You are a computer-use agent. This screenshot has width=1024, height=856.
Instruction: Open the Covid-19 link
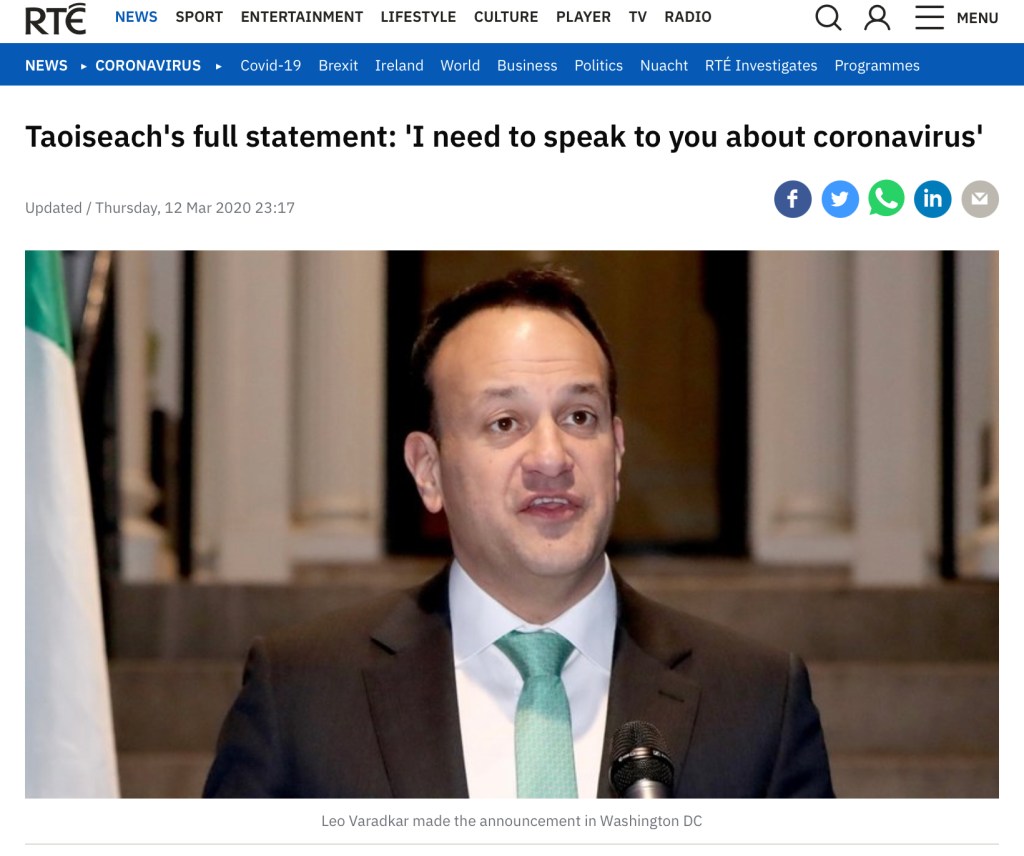(x=270, y=65)
